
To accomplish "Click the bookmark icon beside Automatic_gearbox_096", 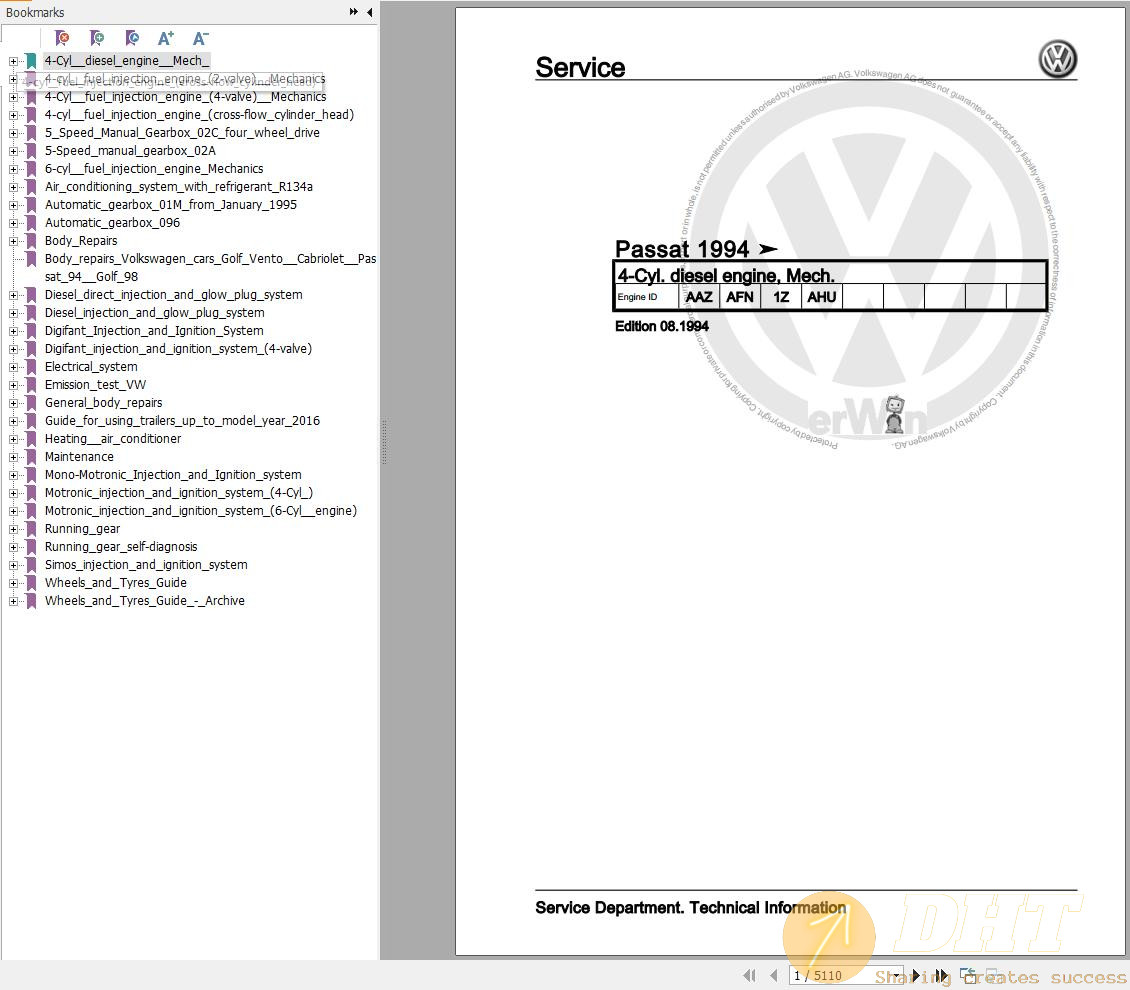I will pos(31,223).
